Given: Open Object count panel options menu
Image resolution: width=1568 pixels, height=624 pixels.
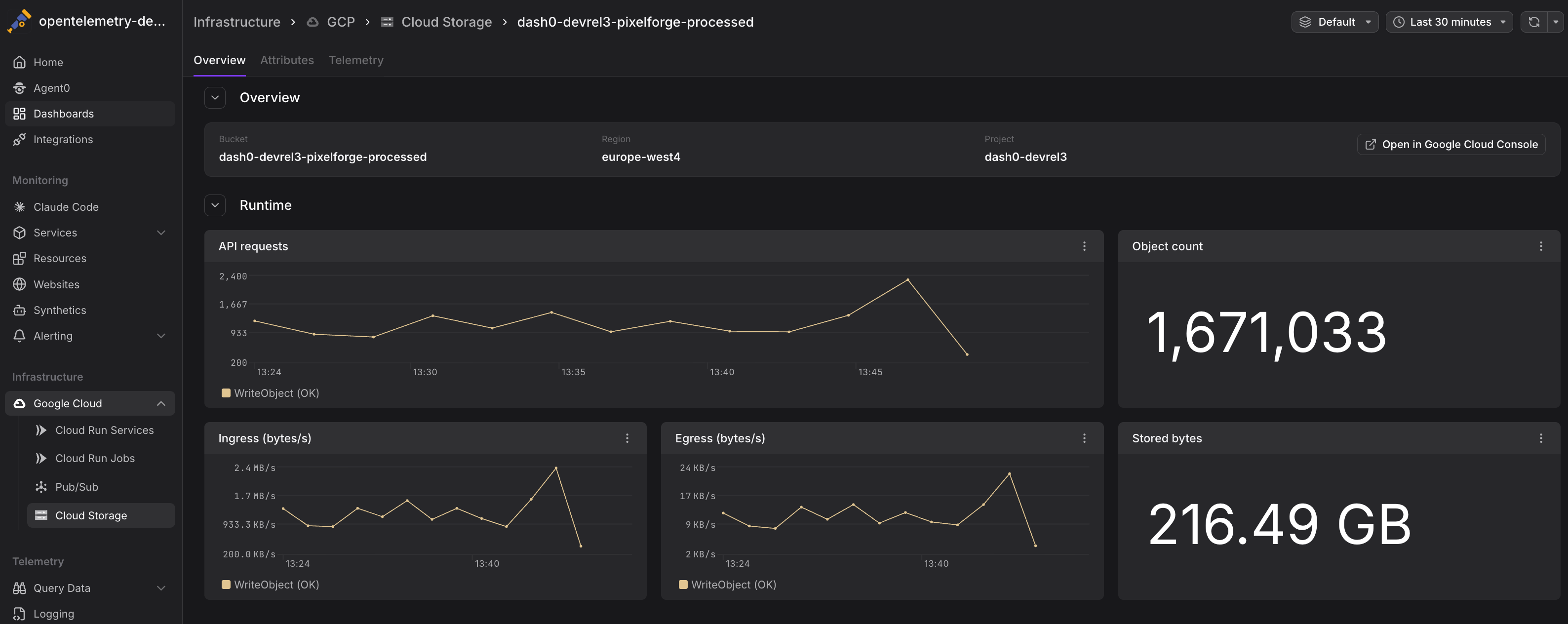Looking at the screenshot, I should click(x=1541, y=246).
